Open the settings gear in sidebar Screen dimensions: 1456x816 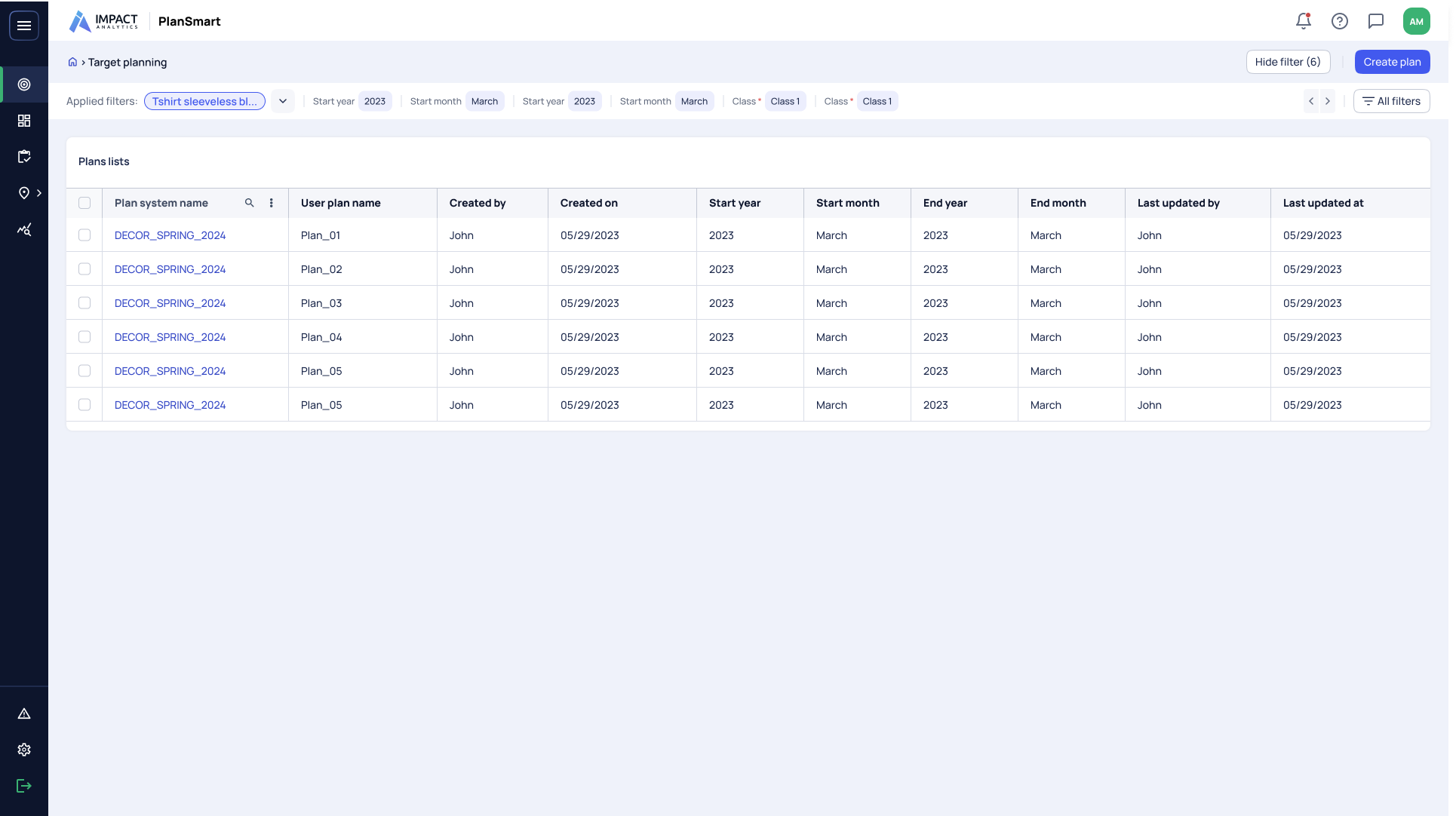point(24,750)
